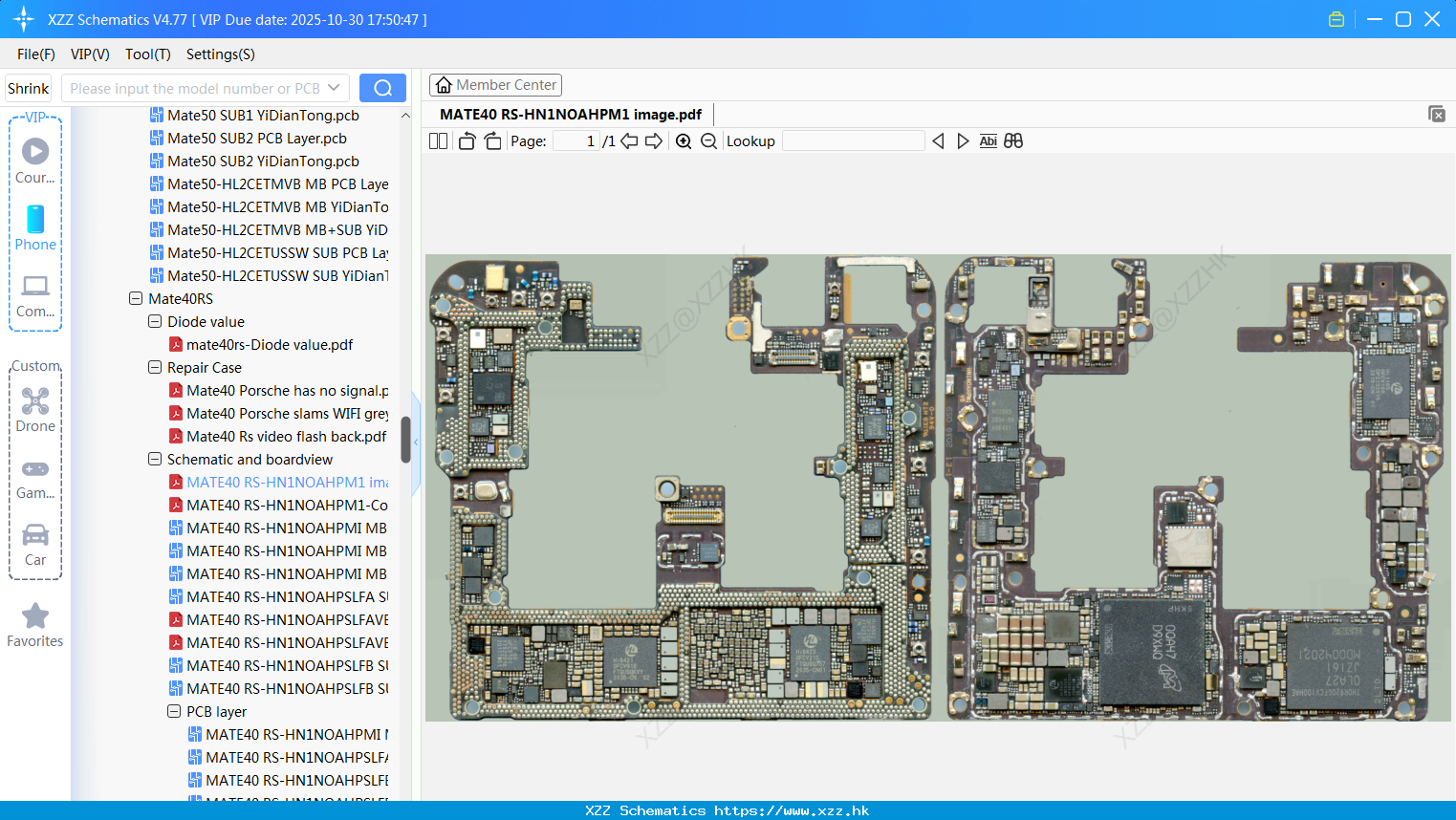
Task: Click the binoculars search icon
Action: [x=1013, y=141]
